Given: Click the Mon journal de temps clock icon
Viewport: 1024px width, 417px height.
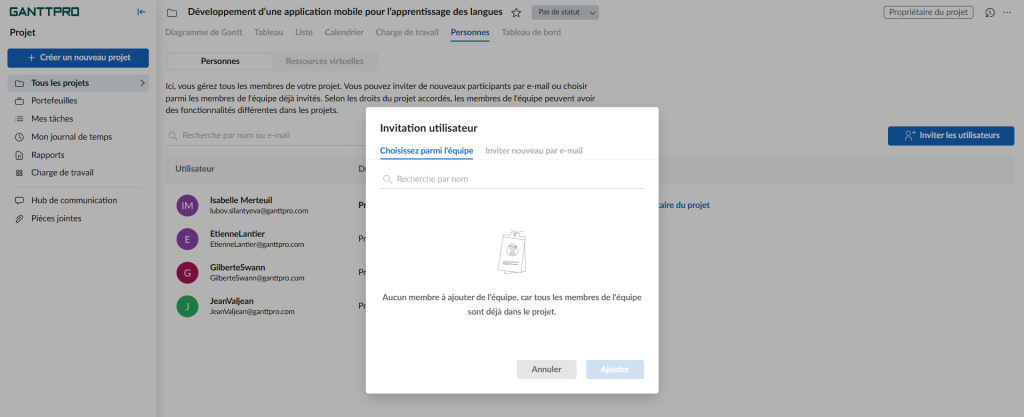Looking at the screenshot, I should click(19, 137).
